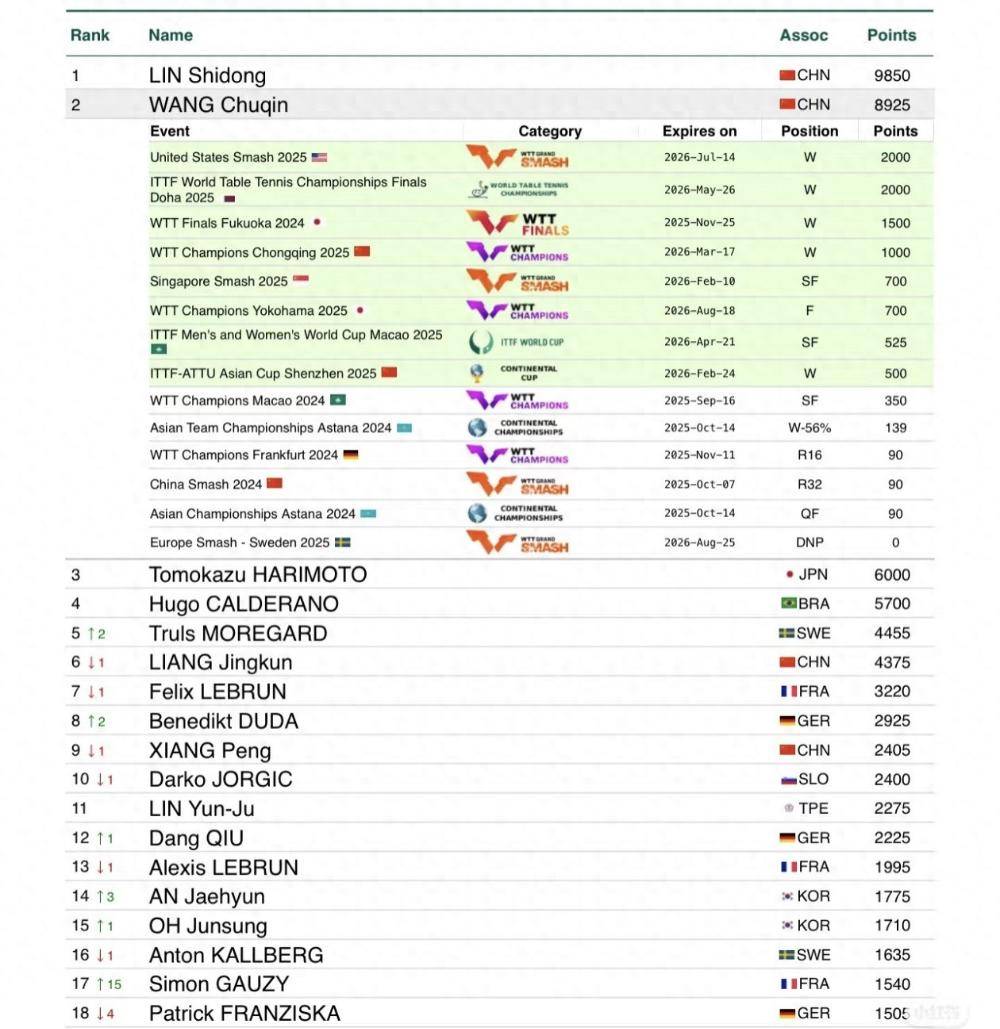Click the France flag for Felix LEBRUN
This screenshot has height=1029, width=1000.
click(789, 691)
